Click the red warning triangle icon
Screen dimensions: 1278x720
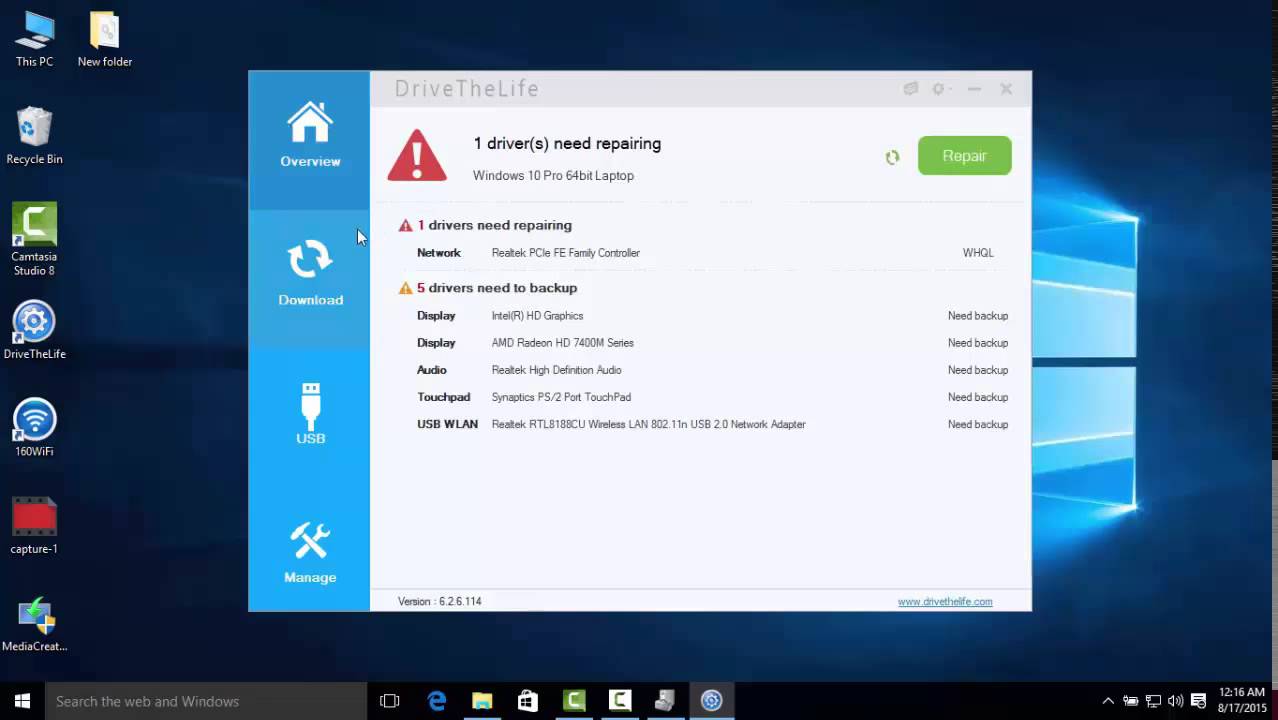click(x=417, y=156)
